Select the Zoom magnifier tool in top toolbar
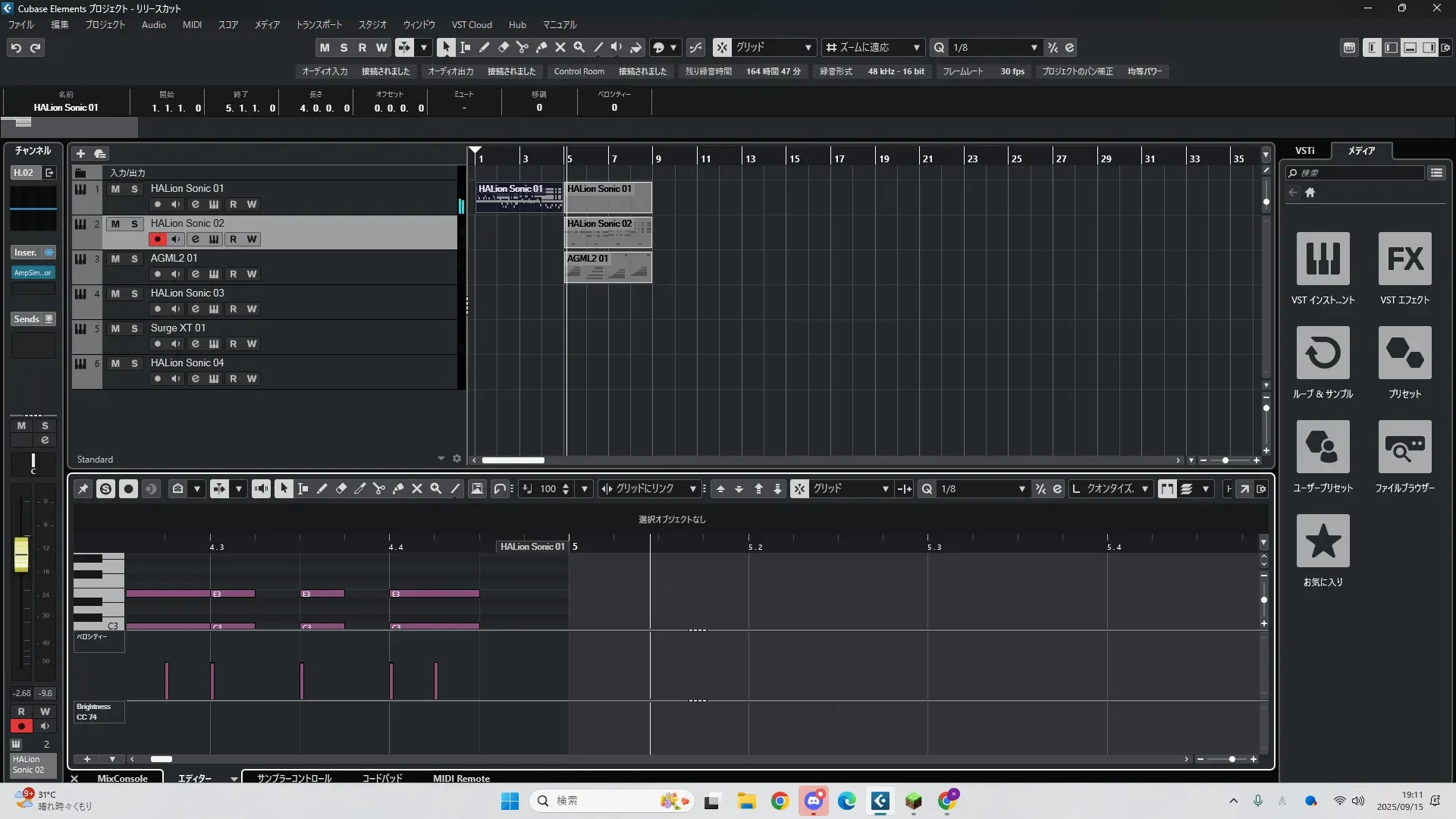1456x819 pixels. click(x=579, y=47)
